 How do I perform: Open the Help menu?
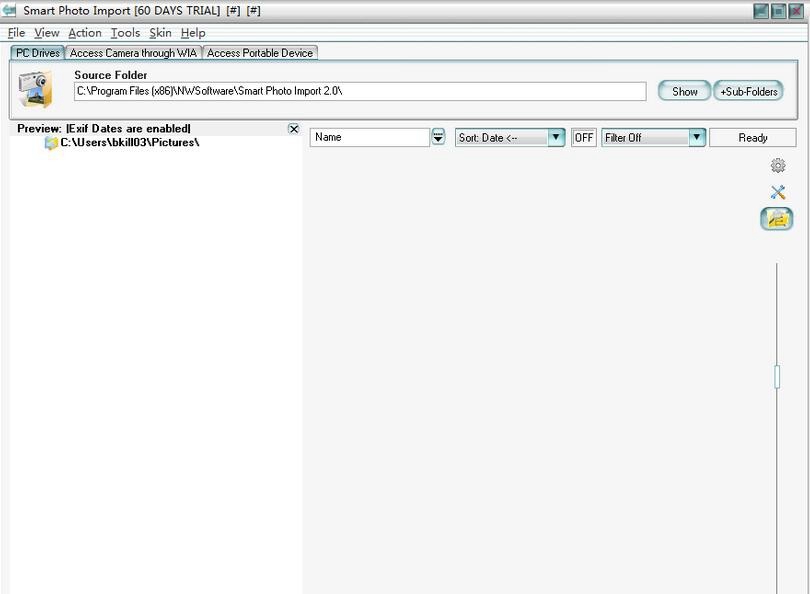coord(193,33)
